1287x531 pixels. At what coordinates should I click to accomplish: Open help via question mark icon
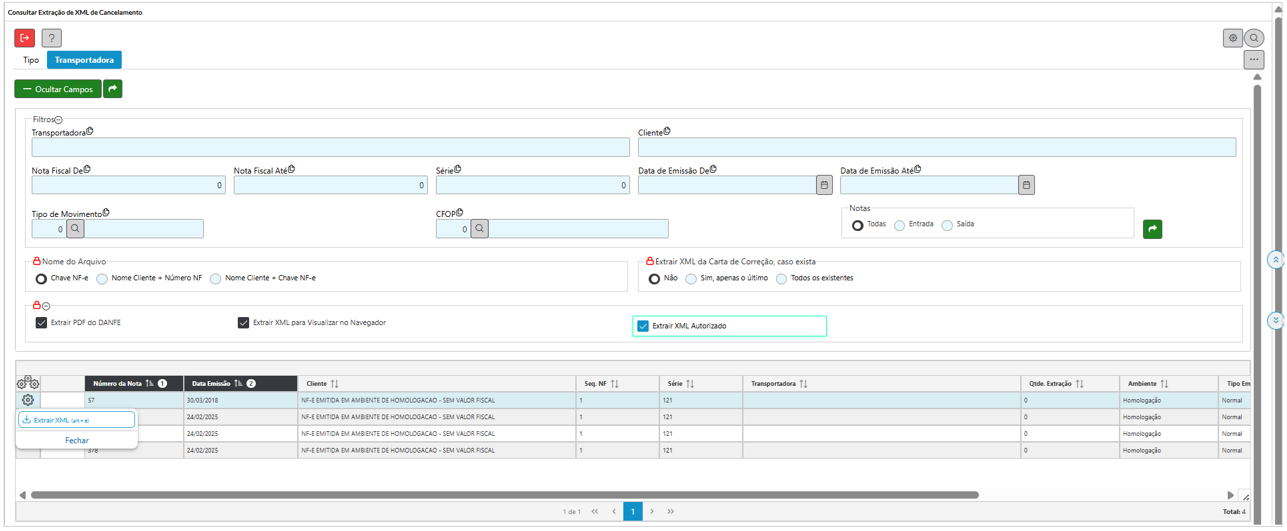pyautogui.click(x=52, y=38)
